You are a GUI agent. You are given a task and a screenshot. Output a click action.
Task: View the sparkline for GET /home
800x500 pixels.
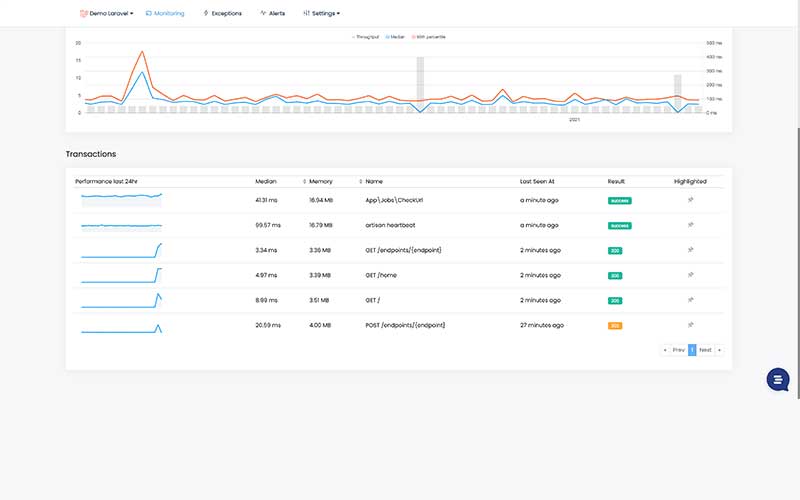click(121, 275)
